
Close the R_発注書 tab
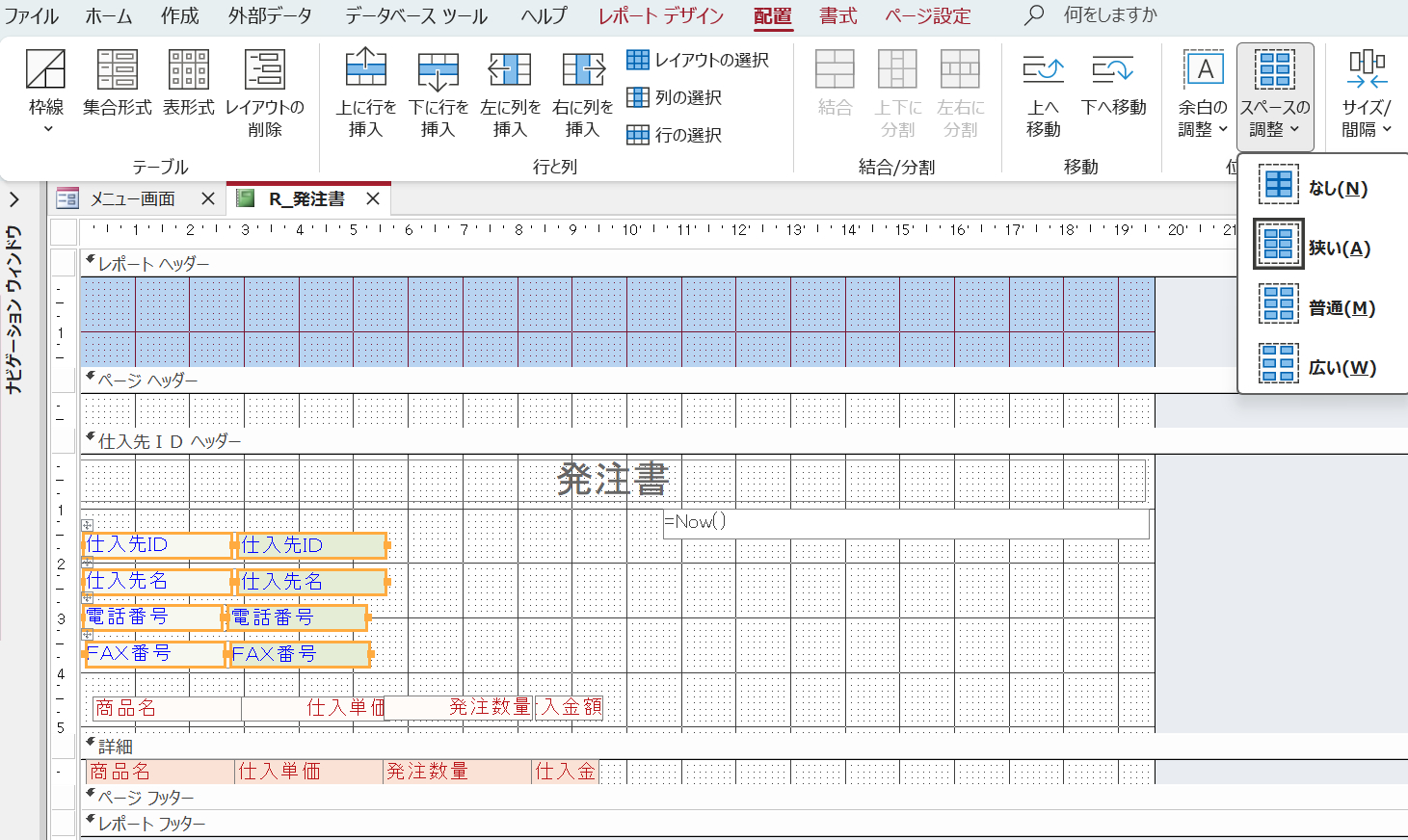point(373,199)
